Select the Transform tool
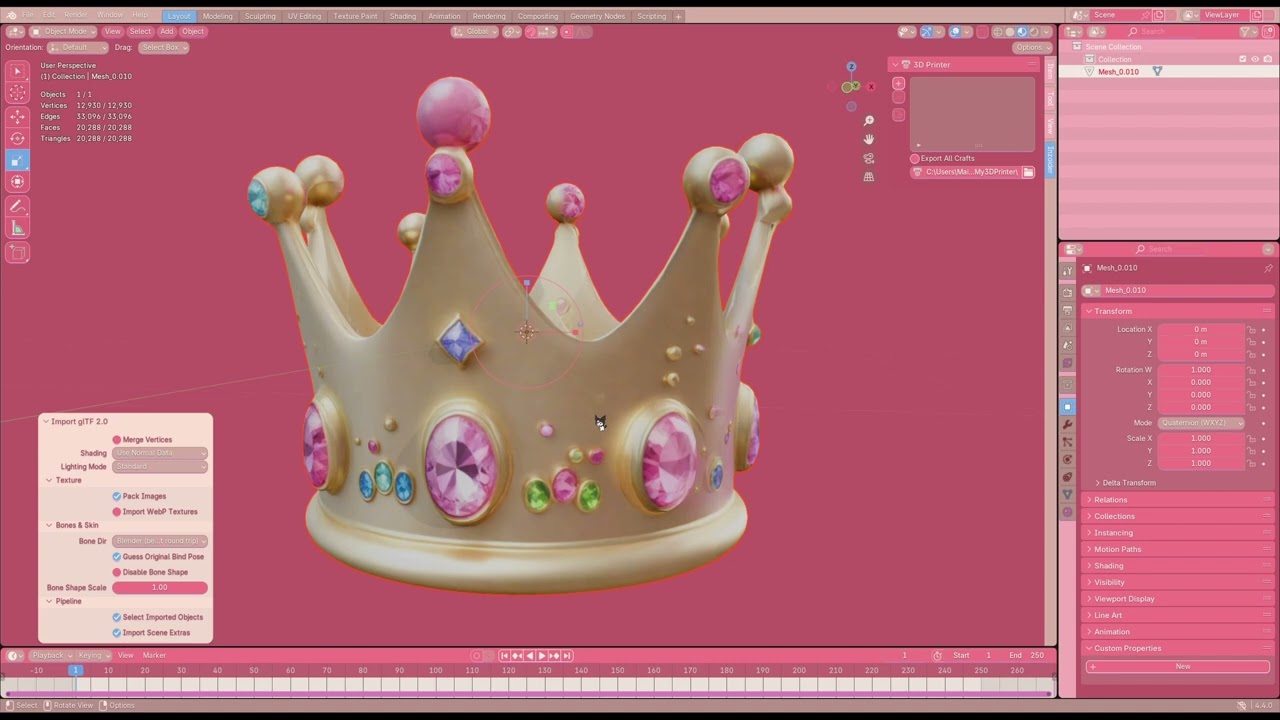 (17, 182)
